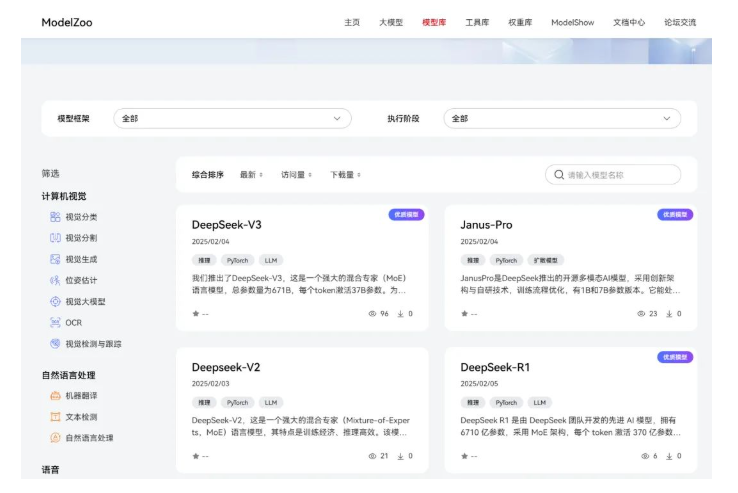Click the 视觉分类 category icon

coord(55,217)
